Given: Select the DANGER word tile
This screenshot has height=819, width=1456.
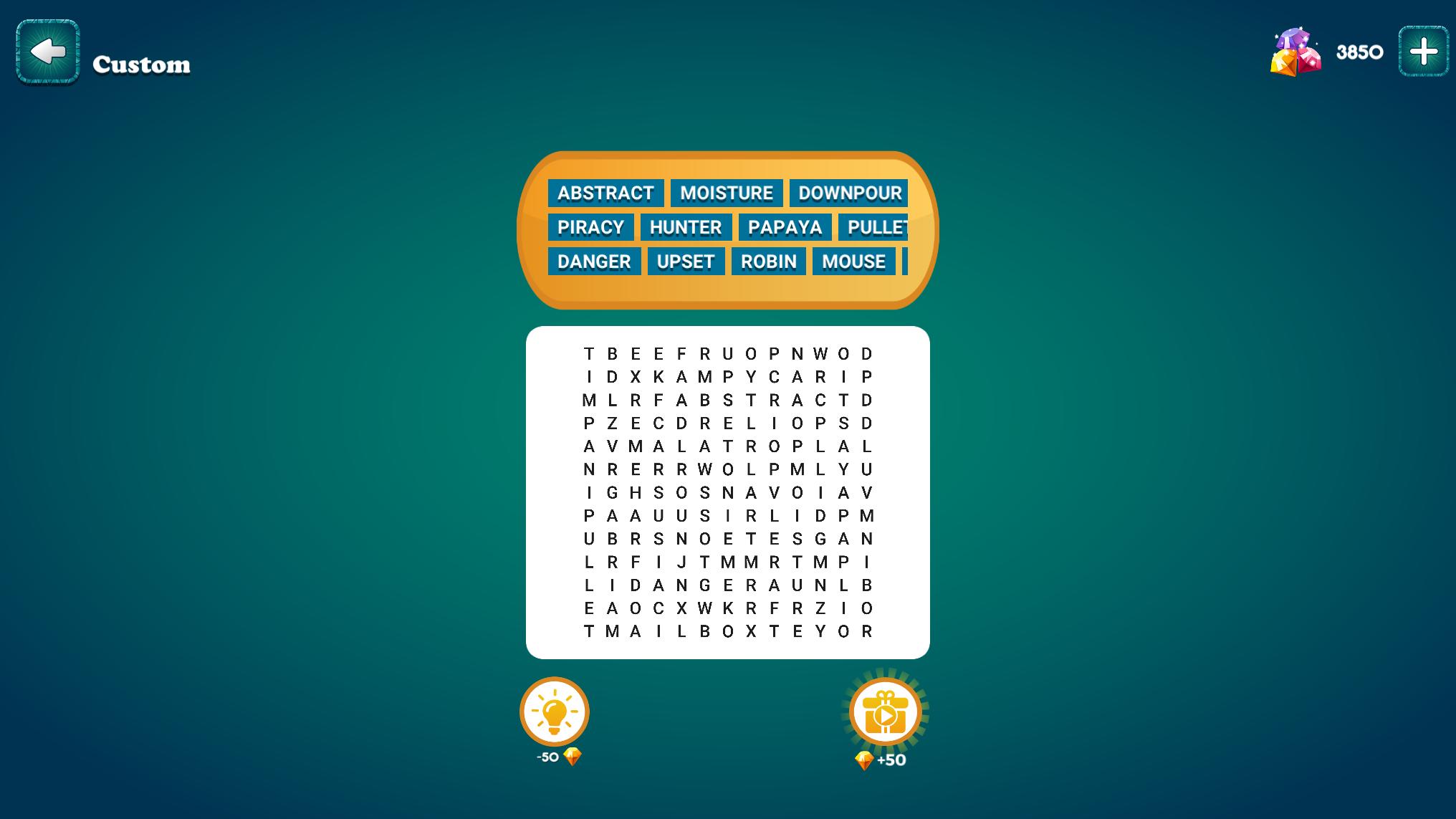Looking at the screenshot, I should click(x=594, y=261).
